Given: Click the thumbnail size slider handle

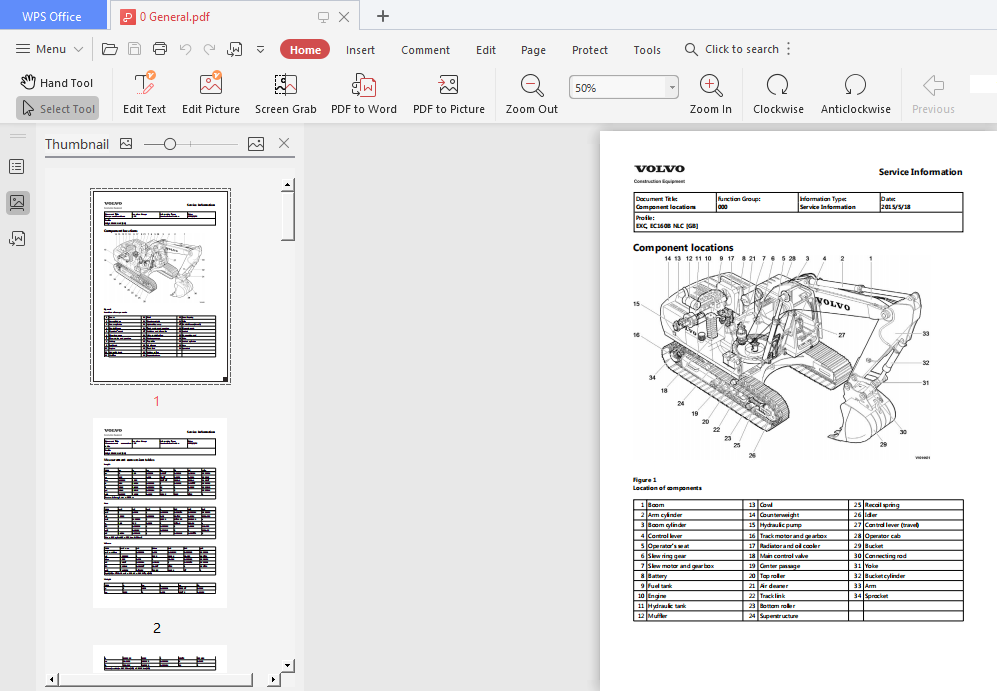Looking at the screenshot, I should click(x=170, y=144).
